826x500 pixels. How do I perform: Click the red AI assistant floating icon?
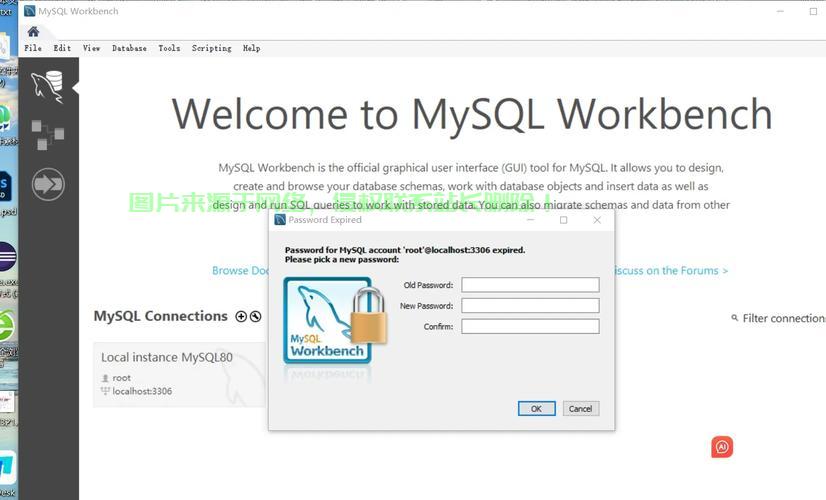coord(722,447)
